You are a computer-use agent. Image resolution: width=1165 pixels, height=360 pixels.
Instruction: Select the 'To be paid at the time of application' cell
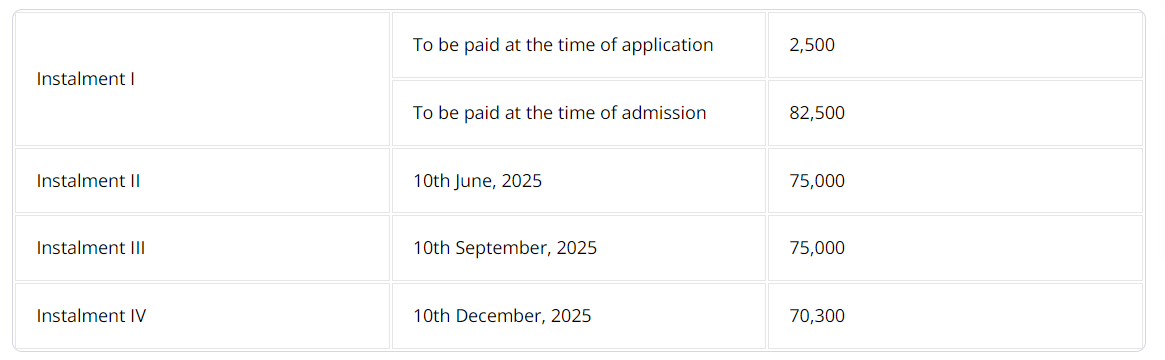tap(579, 45)
